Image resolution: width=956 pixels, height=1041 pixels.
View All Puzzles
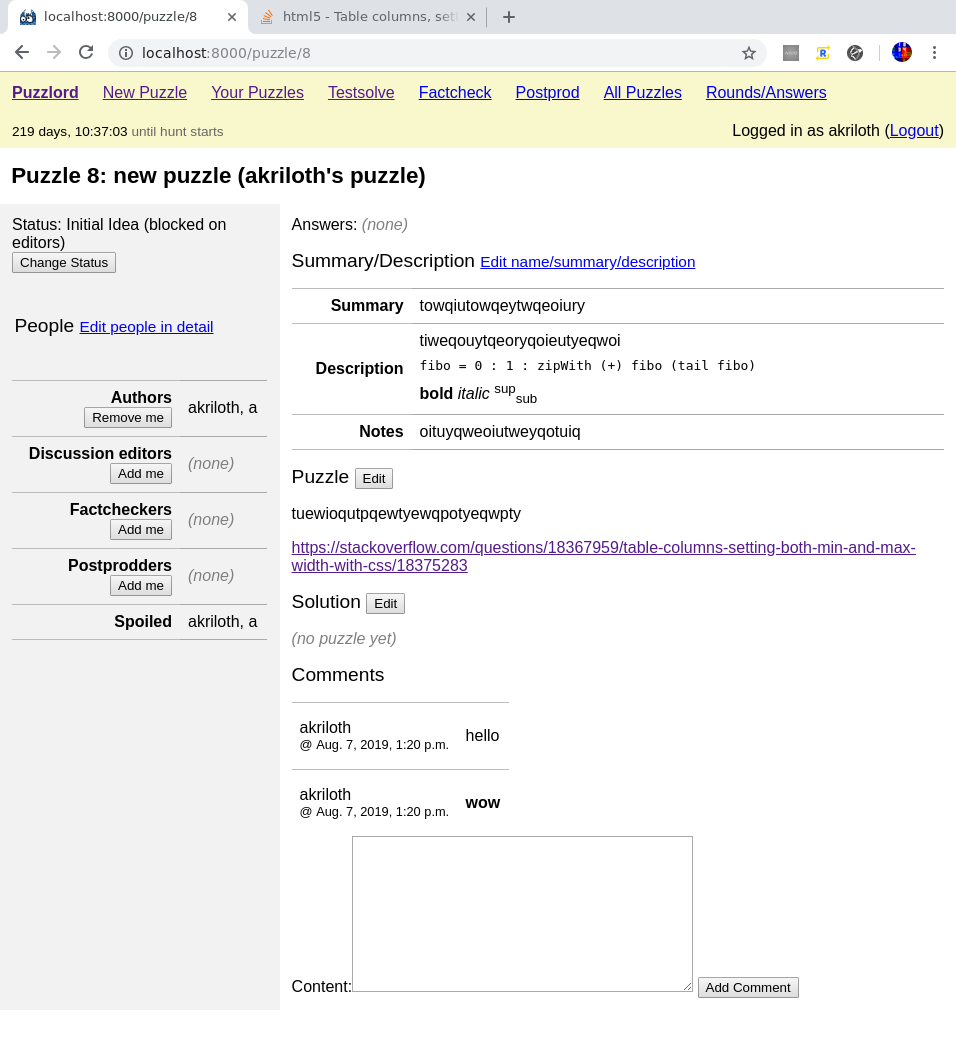643,92
